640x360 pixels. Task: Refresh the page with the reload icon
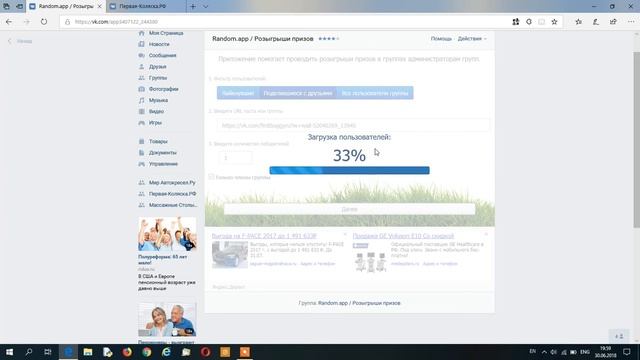point(44,22)
